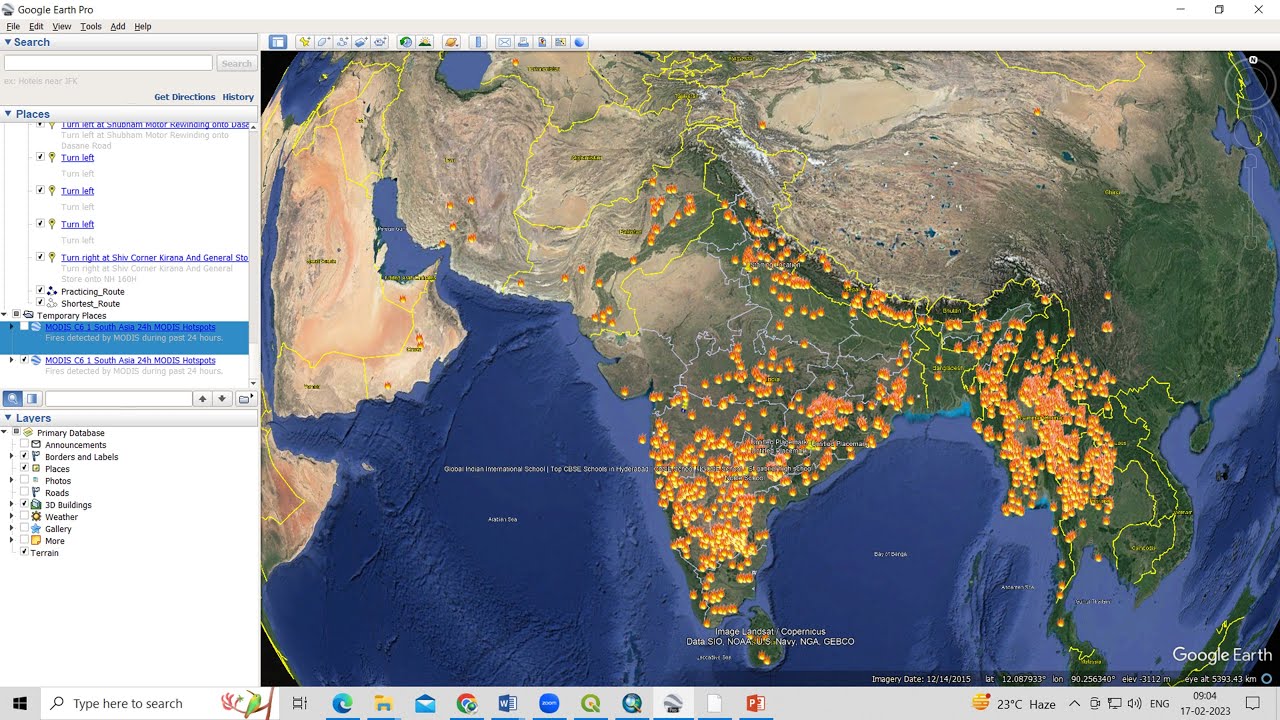Screen dimensions: 1280x720
Task: Enable the Weather layer checkbox
Action: click(x=24, y=517)
